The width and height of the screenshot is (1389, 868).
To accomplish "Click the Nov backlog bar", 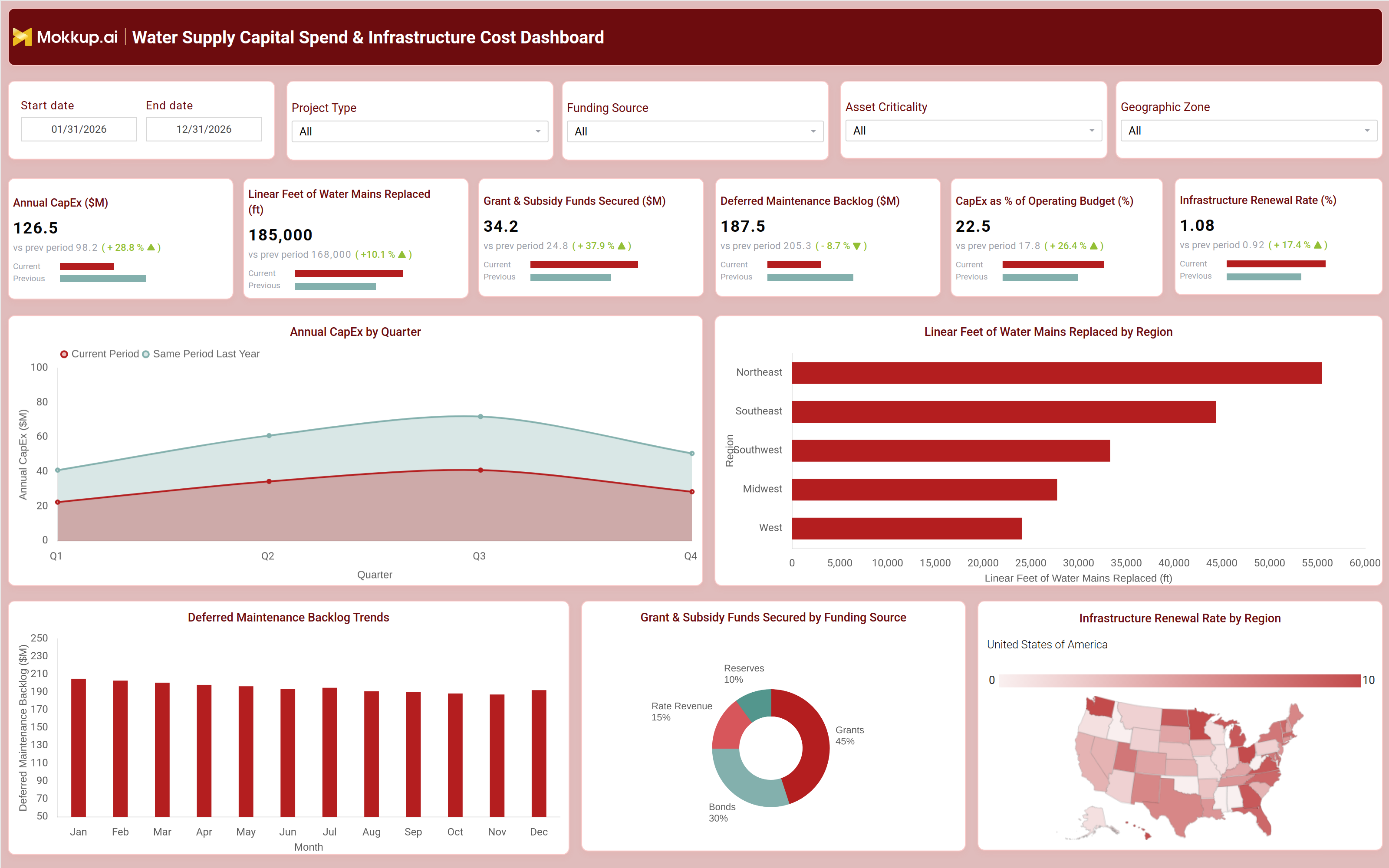I will click(x=497, y=756).
